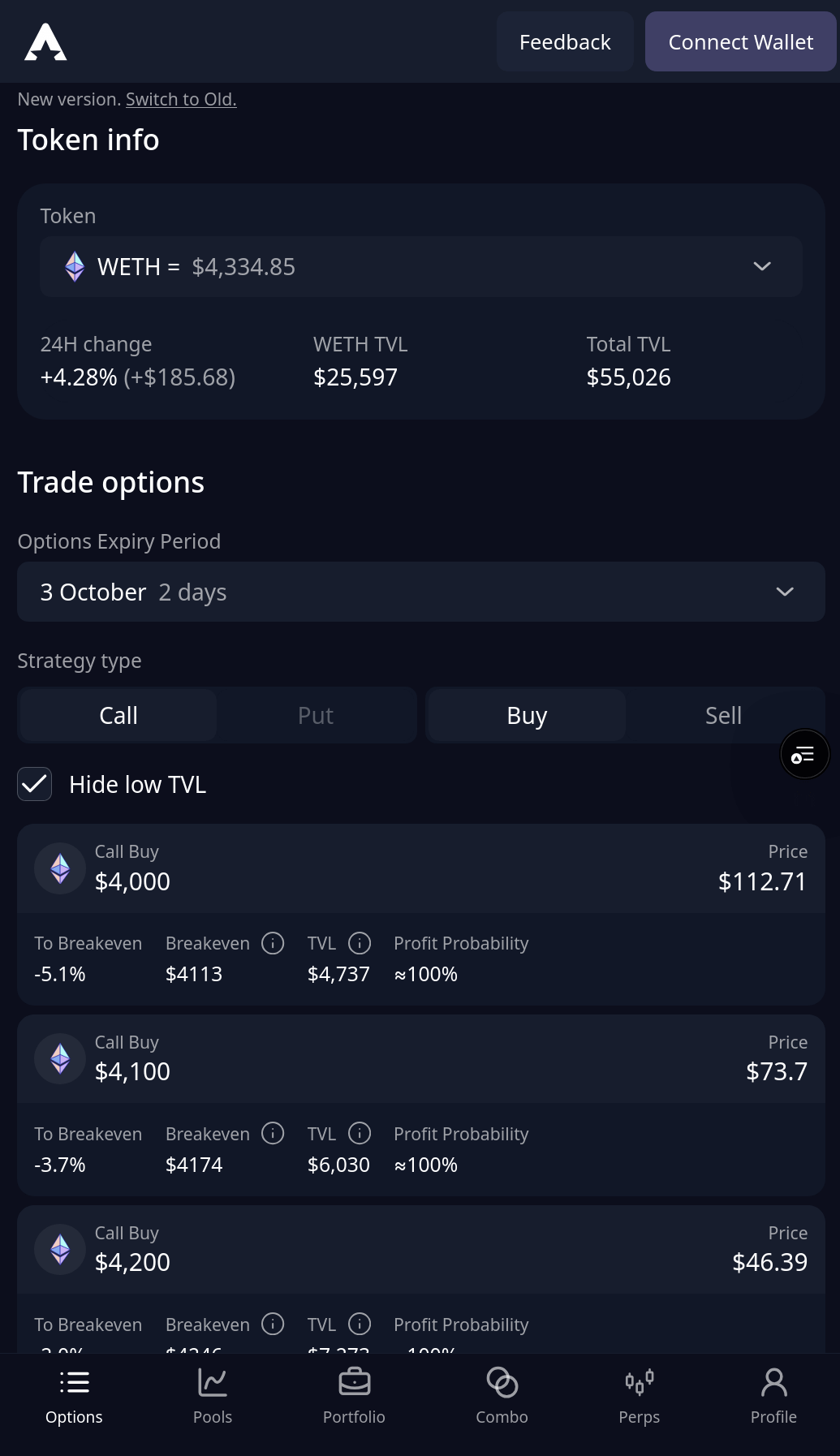This screenshot has width=840, height=1456.
Task: Show Breakeven info for $4,000 call
Action: click(x=273, y=943)
